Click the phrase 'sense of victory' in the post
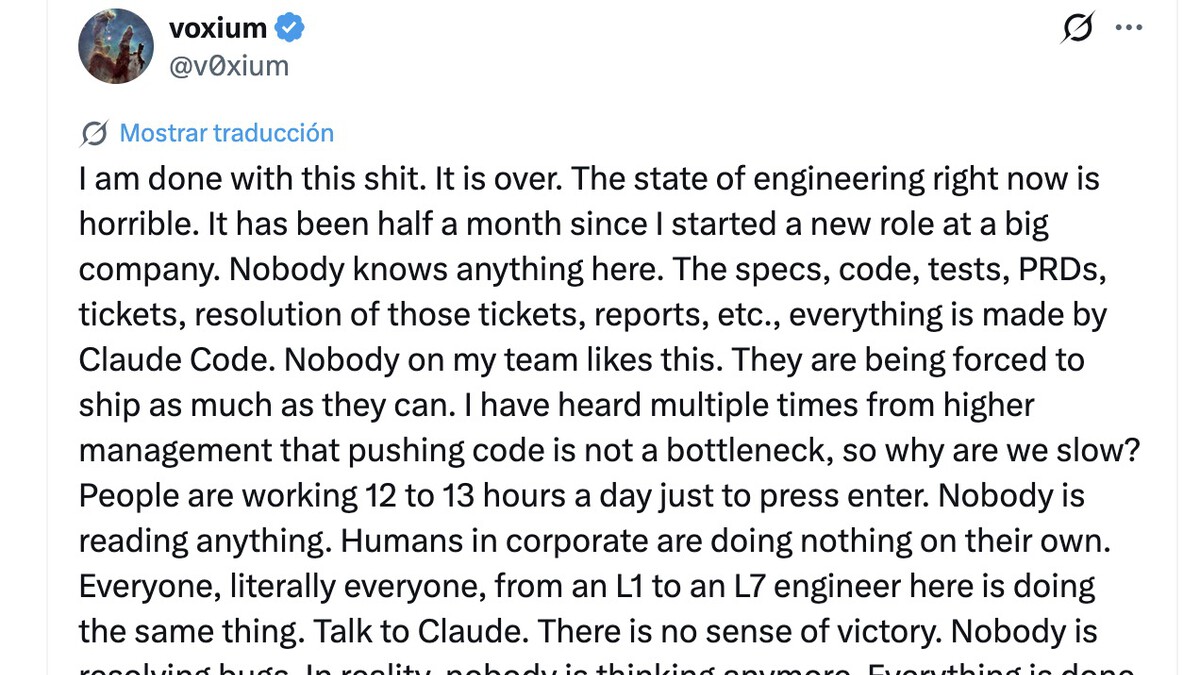Viewport: 1200px width, 675px height. point(818,631)
